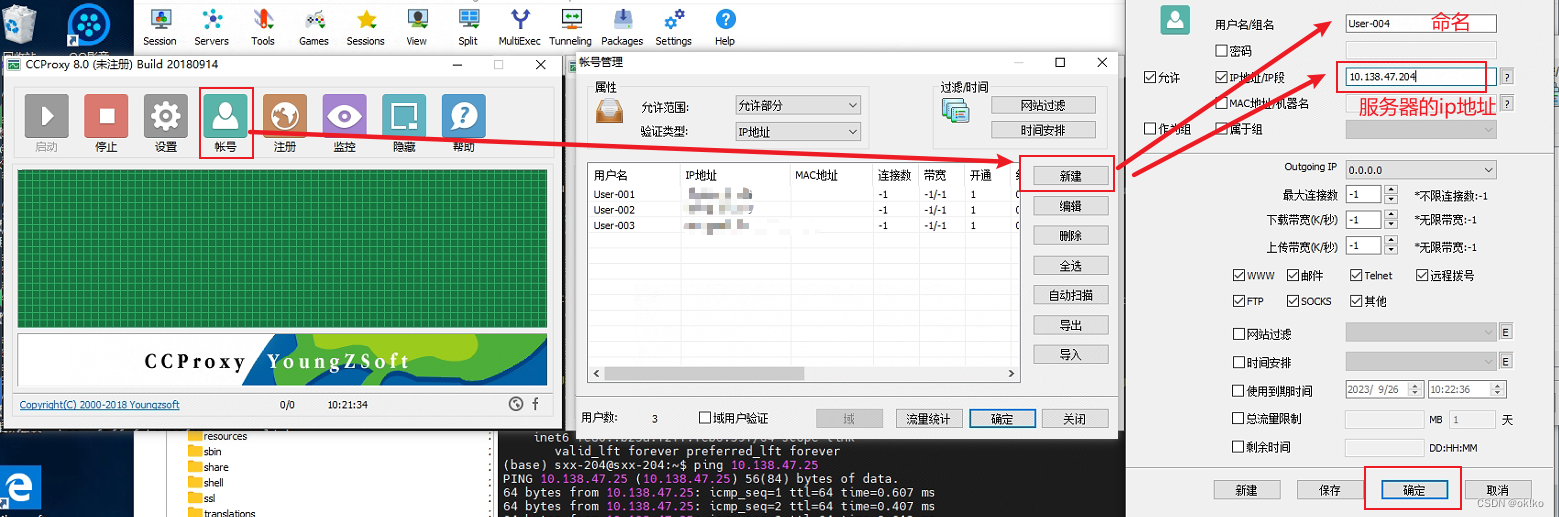Click the refresh icon in CCProxy status bar
This screenshot has height=517, width=1559.
(516, 404)
